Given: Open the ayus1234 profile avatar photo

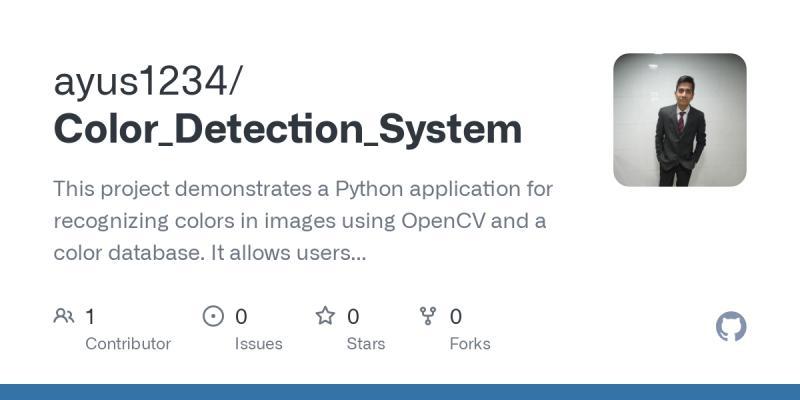Looking at the screenshot, I should click(680, 119).
